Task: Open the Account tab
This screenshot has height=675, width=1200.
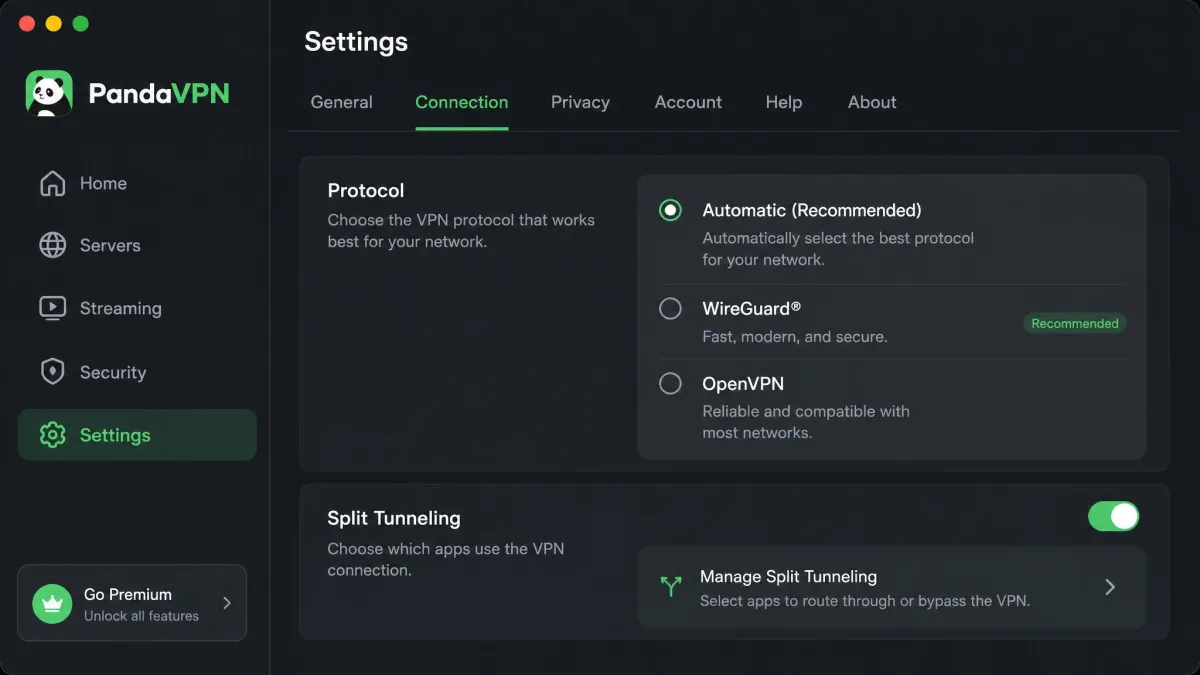Action: (688, 102)
